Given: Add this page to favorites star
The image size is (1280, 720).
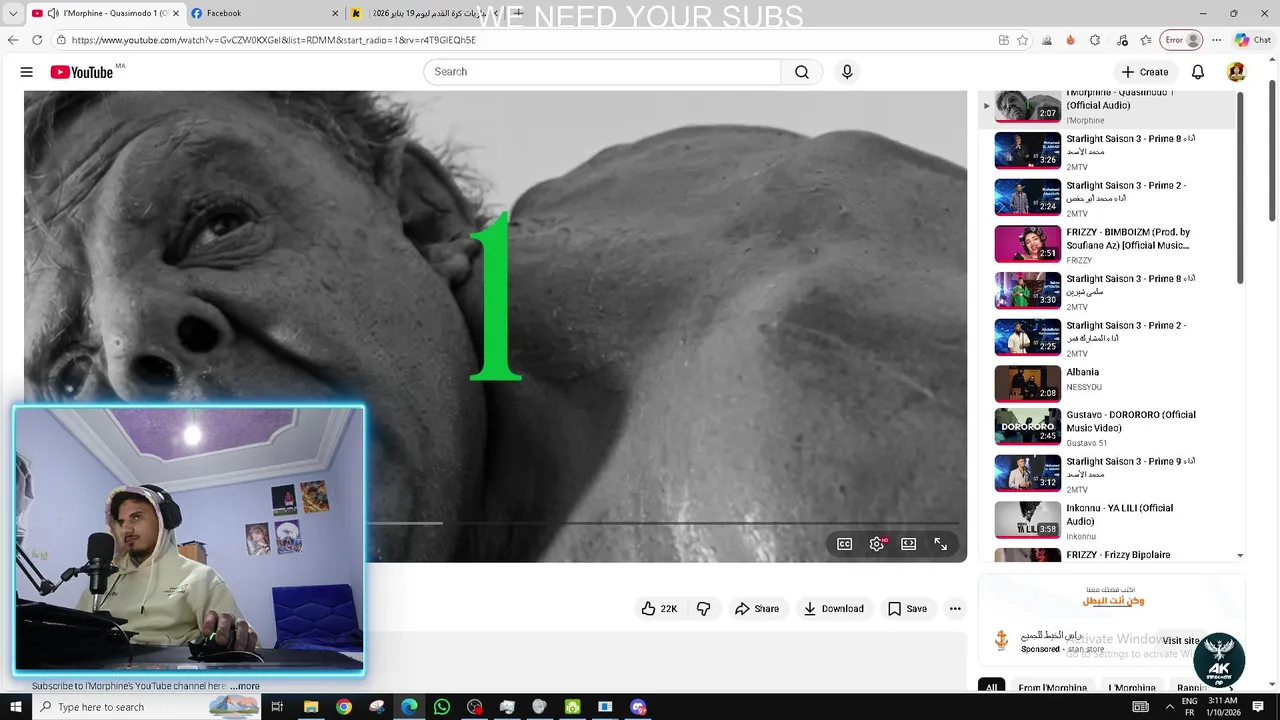Looking at the screenshot, I should click(1022, 40).
